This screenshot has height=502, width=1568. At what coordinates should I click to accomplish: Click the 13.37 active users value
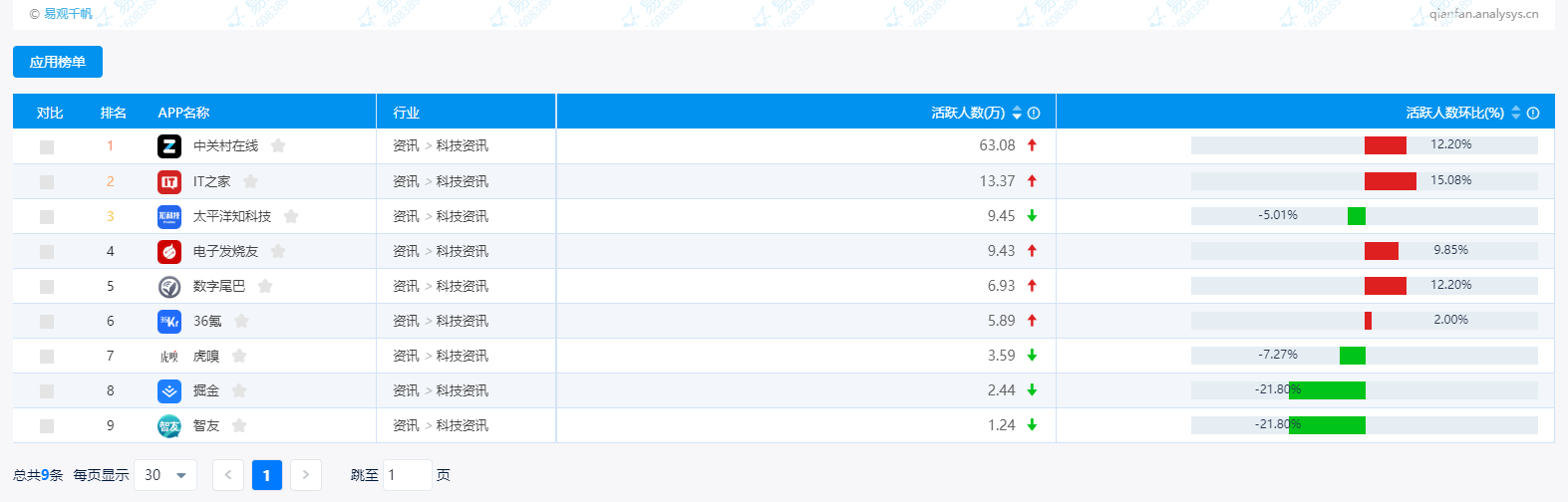[x=997, y=180]
